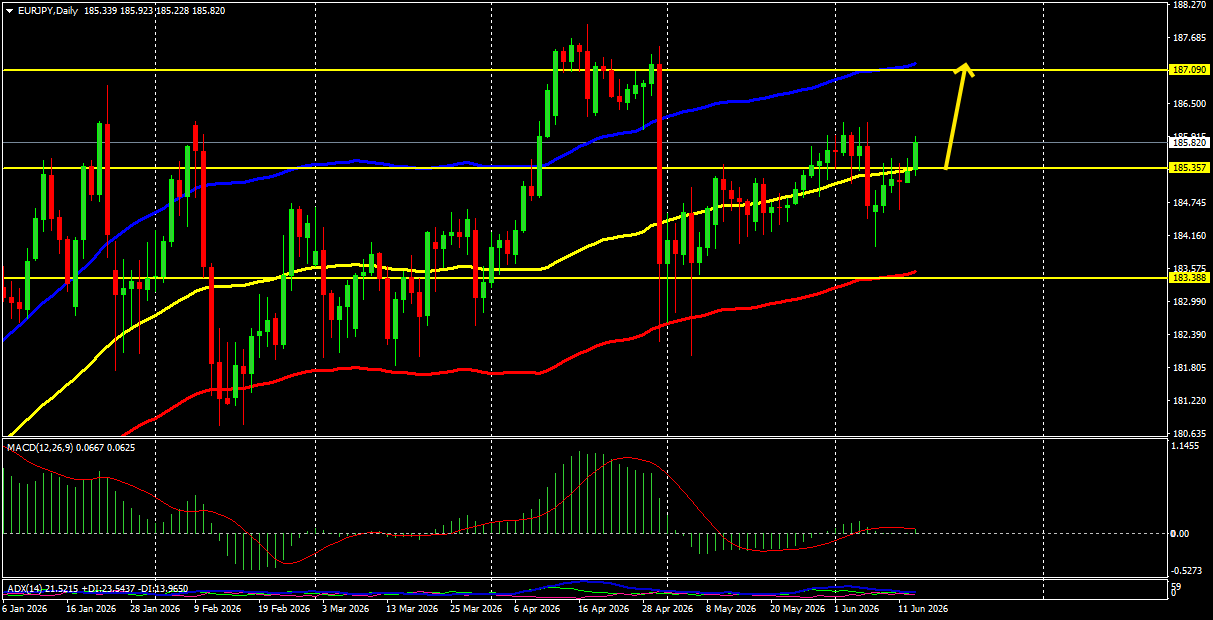The height and width of the screenshot is (620, 1213).
Task: Click the 181.805 price scale value
Action: click(x=1190, y=368)
